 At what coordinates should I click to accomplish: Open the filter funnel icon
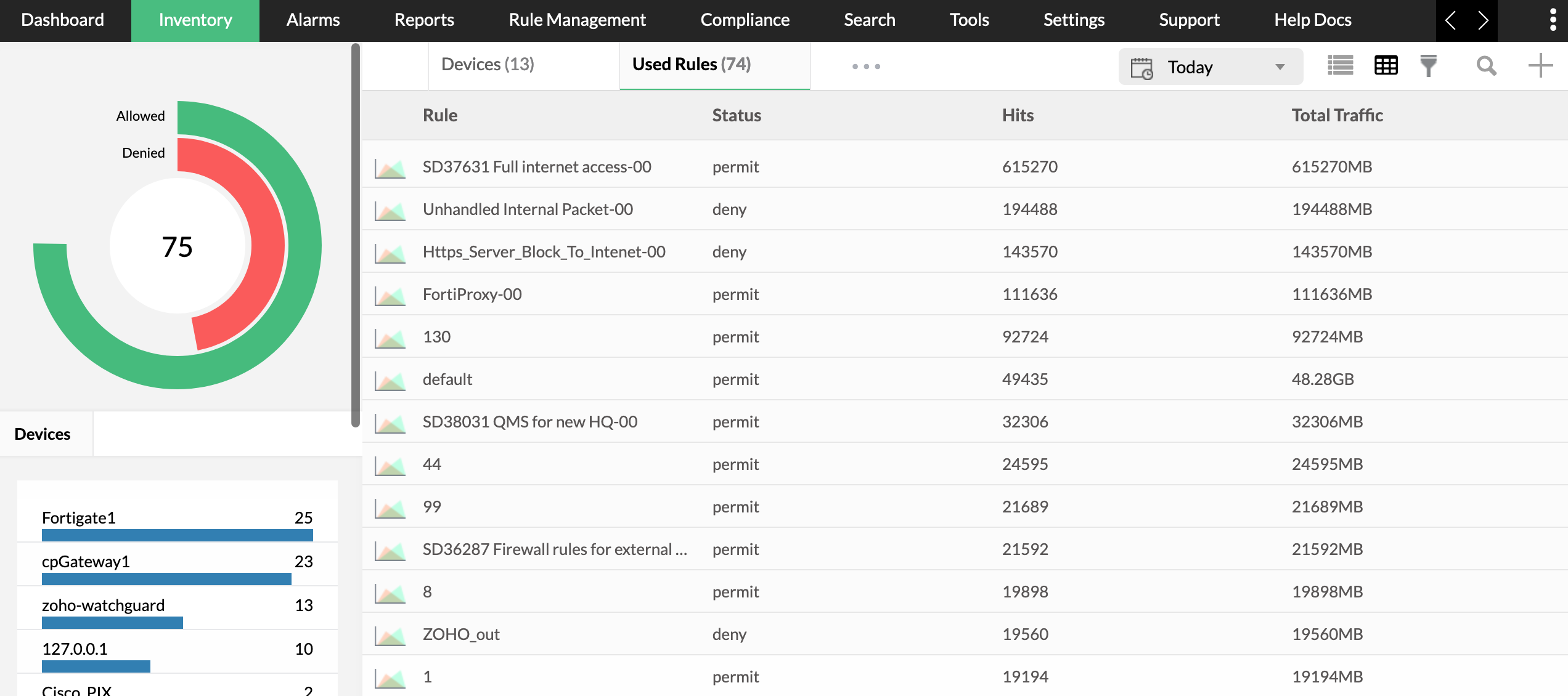click(x=1428, y=65)
